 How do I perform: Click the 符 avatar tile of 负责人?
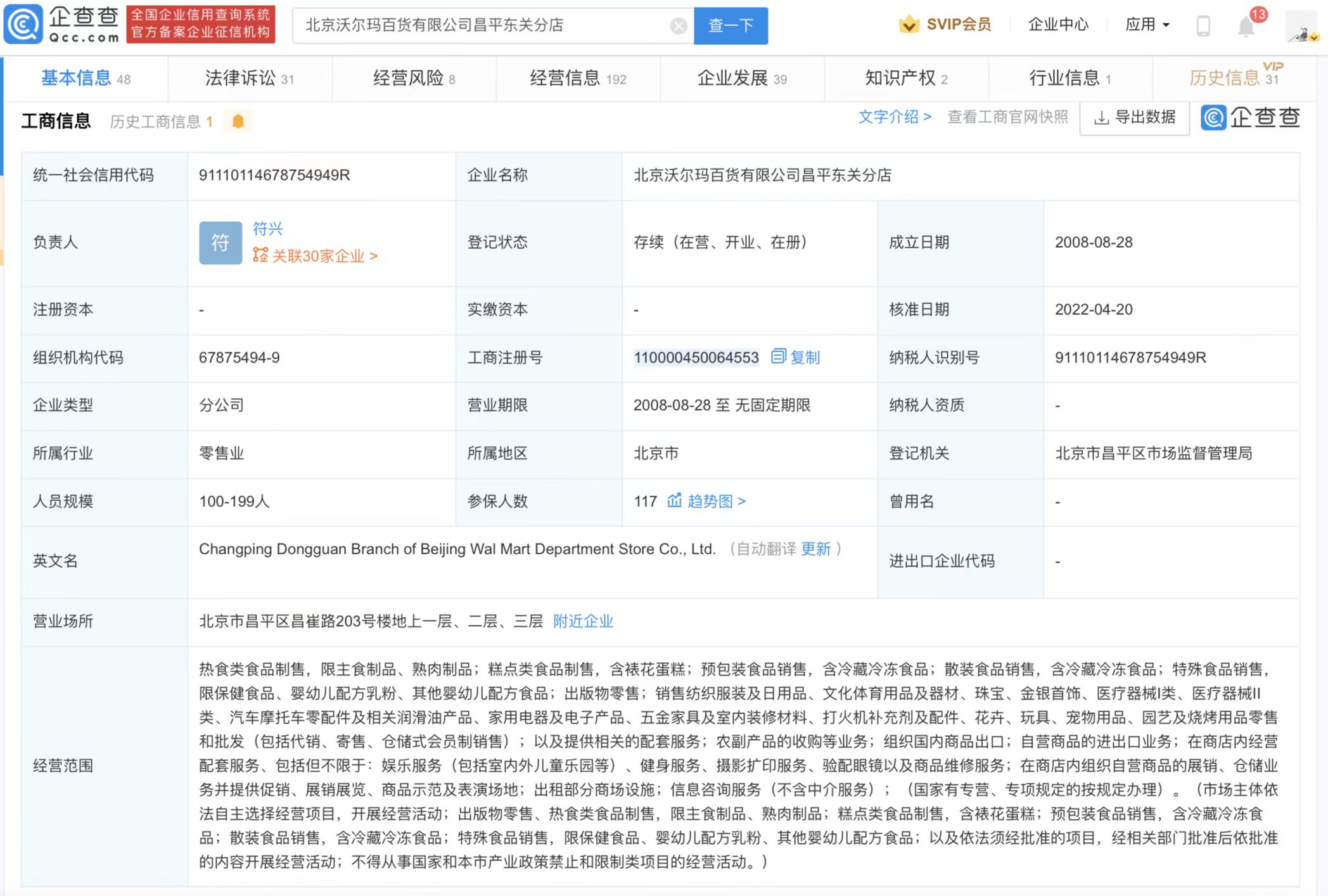[220, 243]
